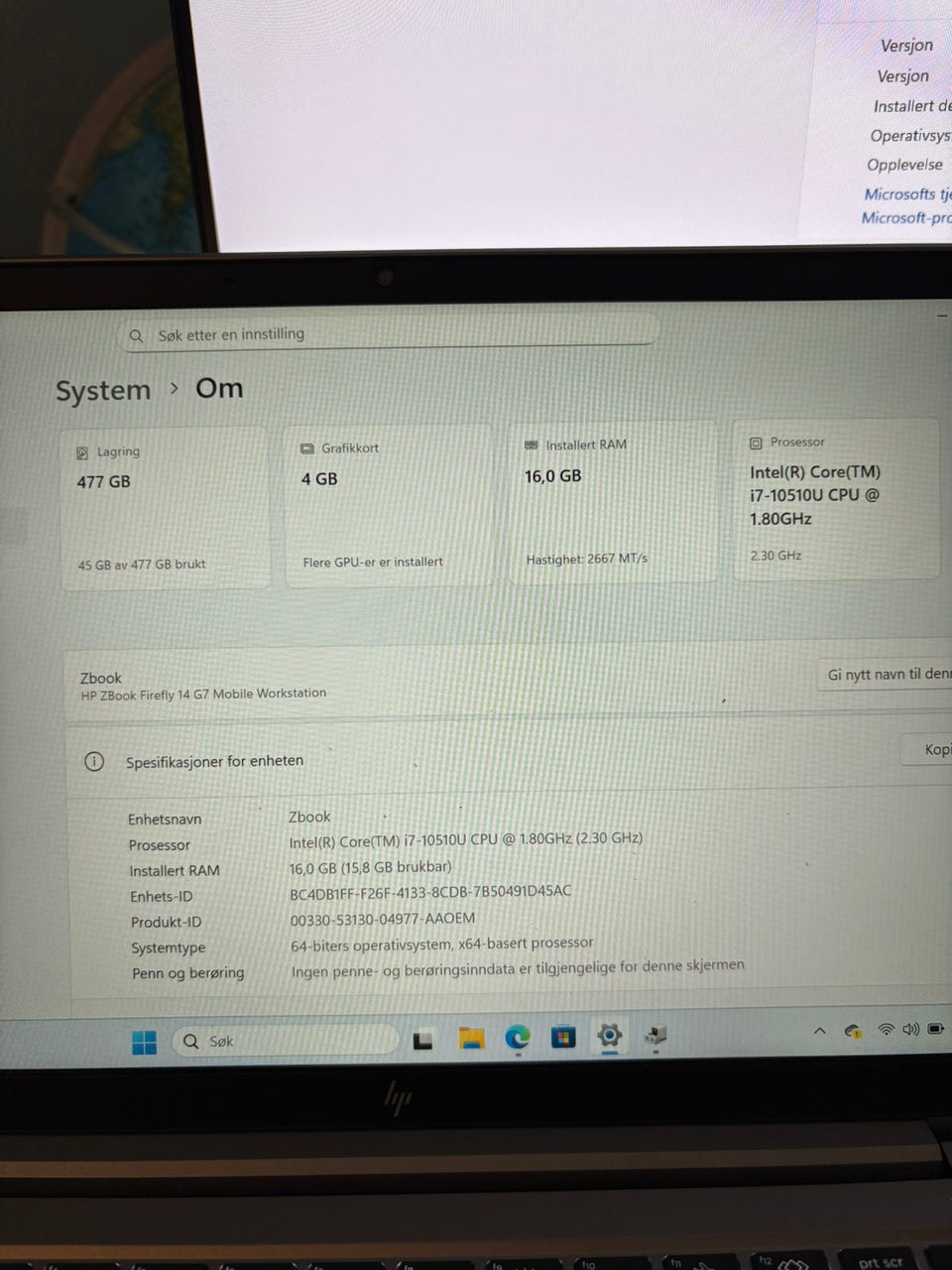
Task: Click the info icon beside Spesifikasjoner
Action: [94, 762]
